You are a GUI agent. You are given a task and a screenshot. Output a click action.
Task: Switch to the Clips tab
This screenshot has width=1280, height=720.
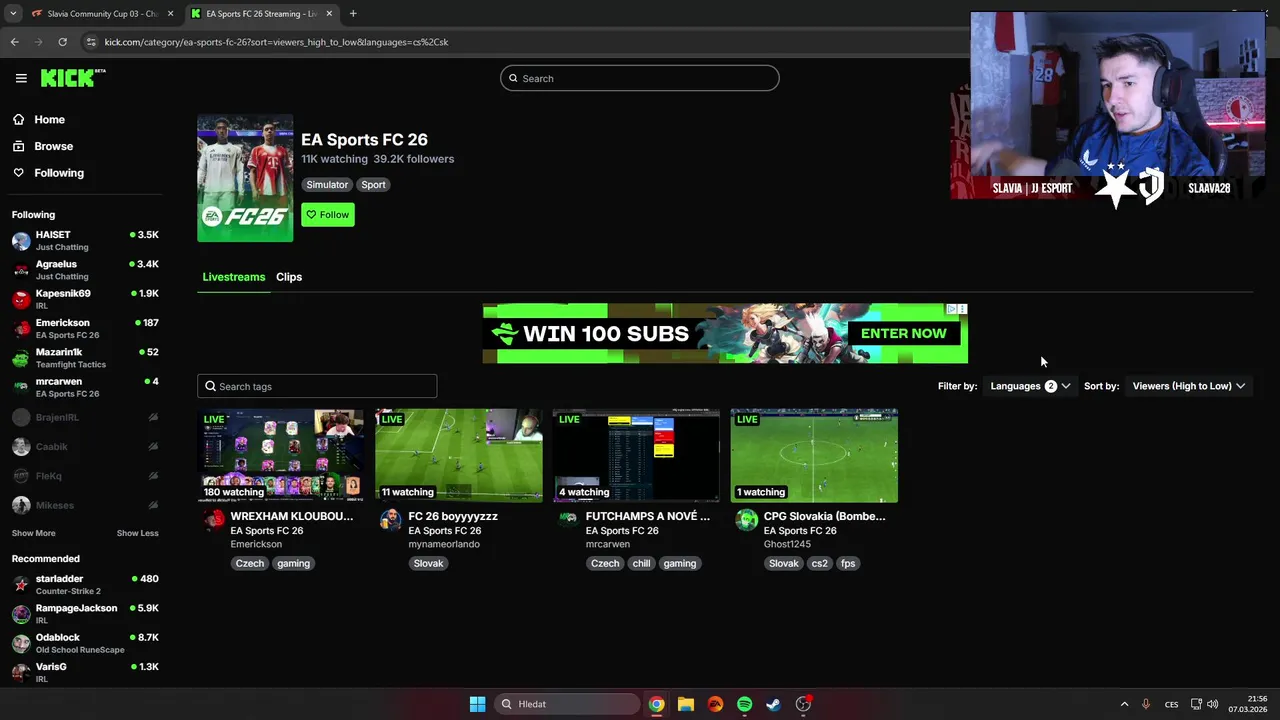tap(289, 277)
